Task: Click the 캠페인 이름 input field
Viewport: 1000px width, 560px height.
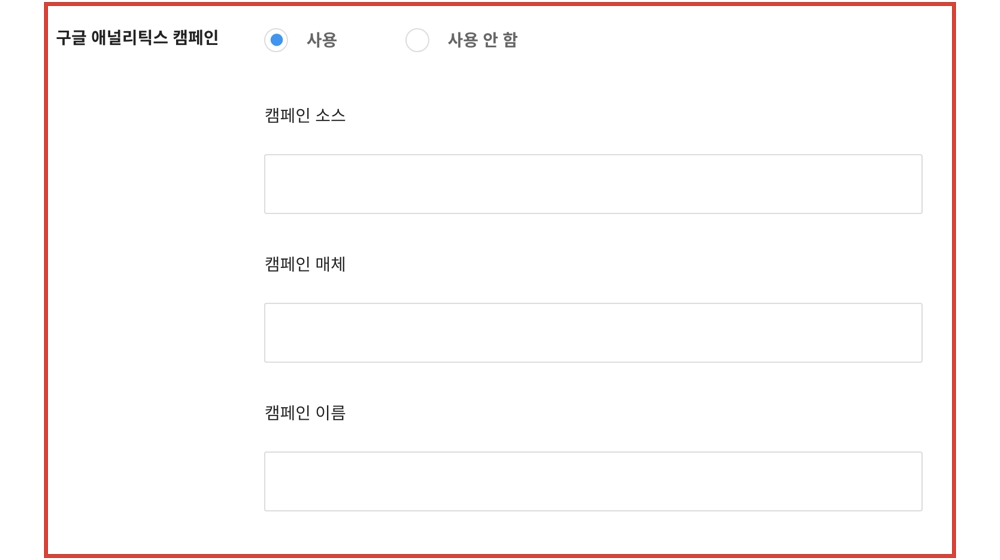Action: pyautogui.click(x=592, y=481)
